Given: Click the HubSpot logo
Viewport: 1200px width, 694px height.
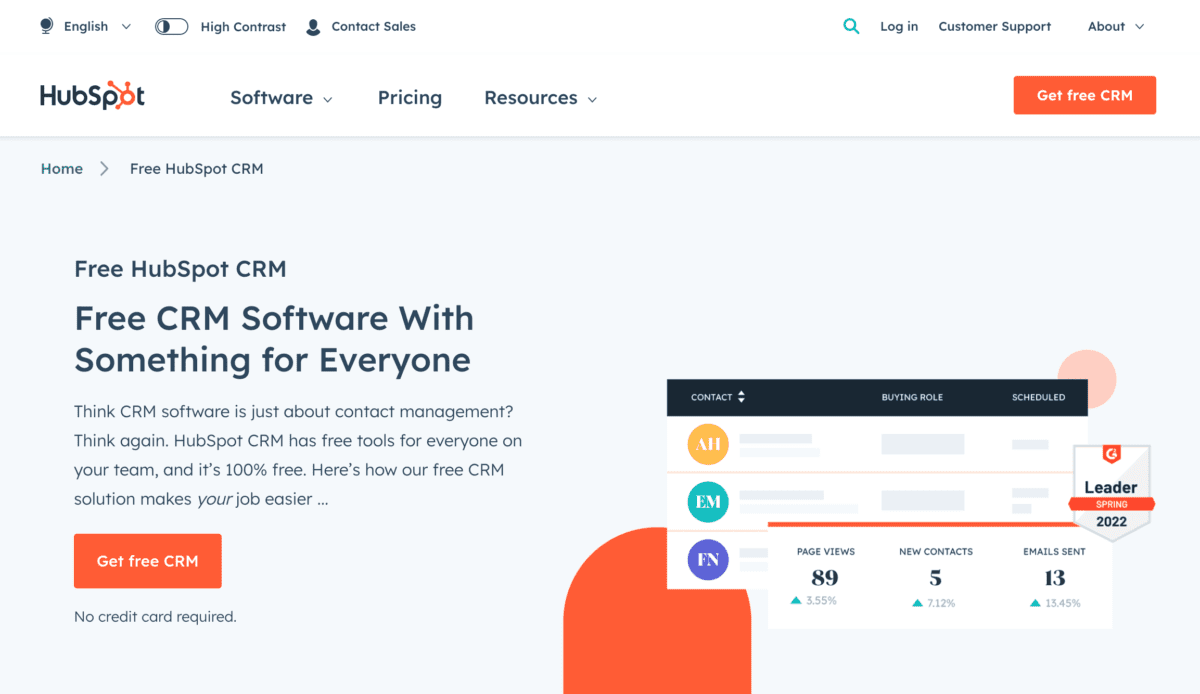Looking at the screenshot, I should coord(92,96).
